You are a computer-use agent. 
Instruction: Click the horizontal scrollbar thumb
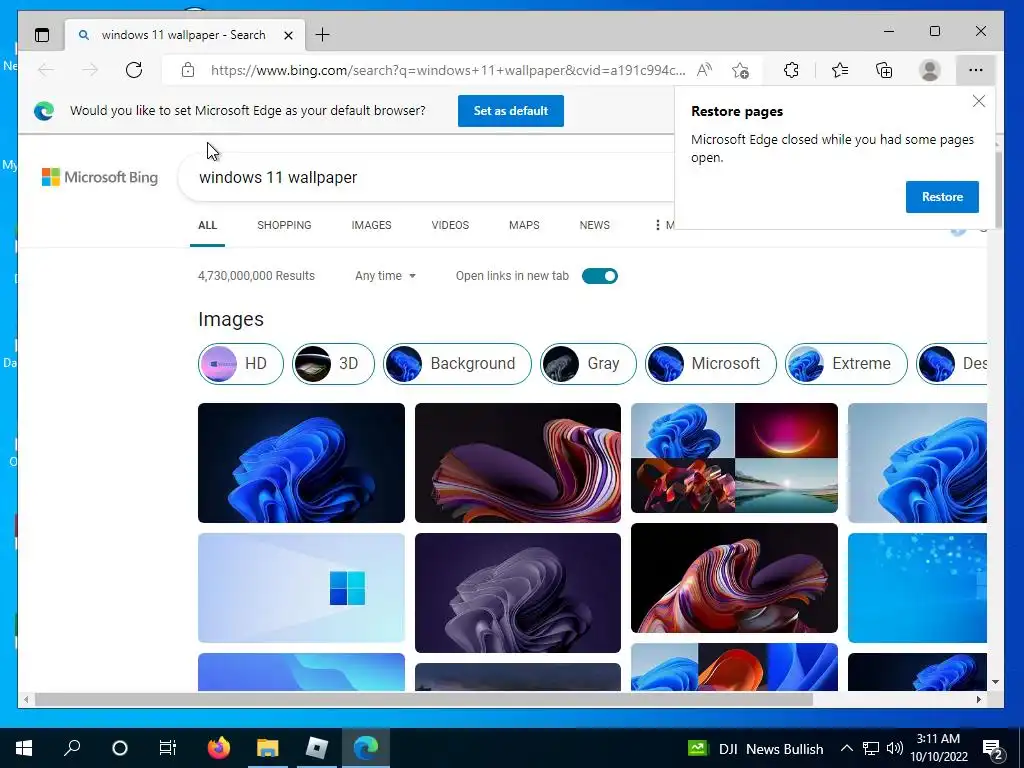(424, 699)
